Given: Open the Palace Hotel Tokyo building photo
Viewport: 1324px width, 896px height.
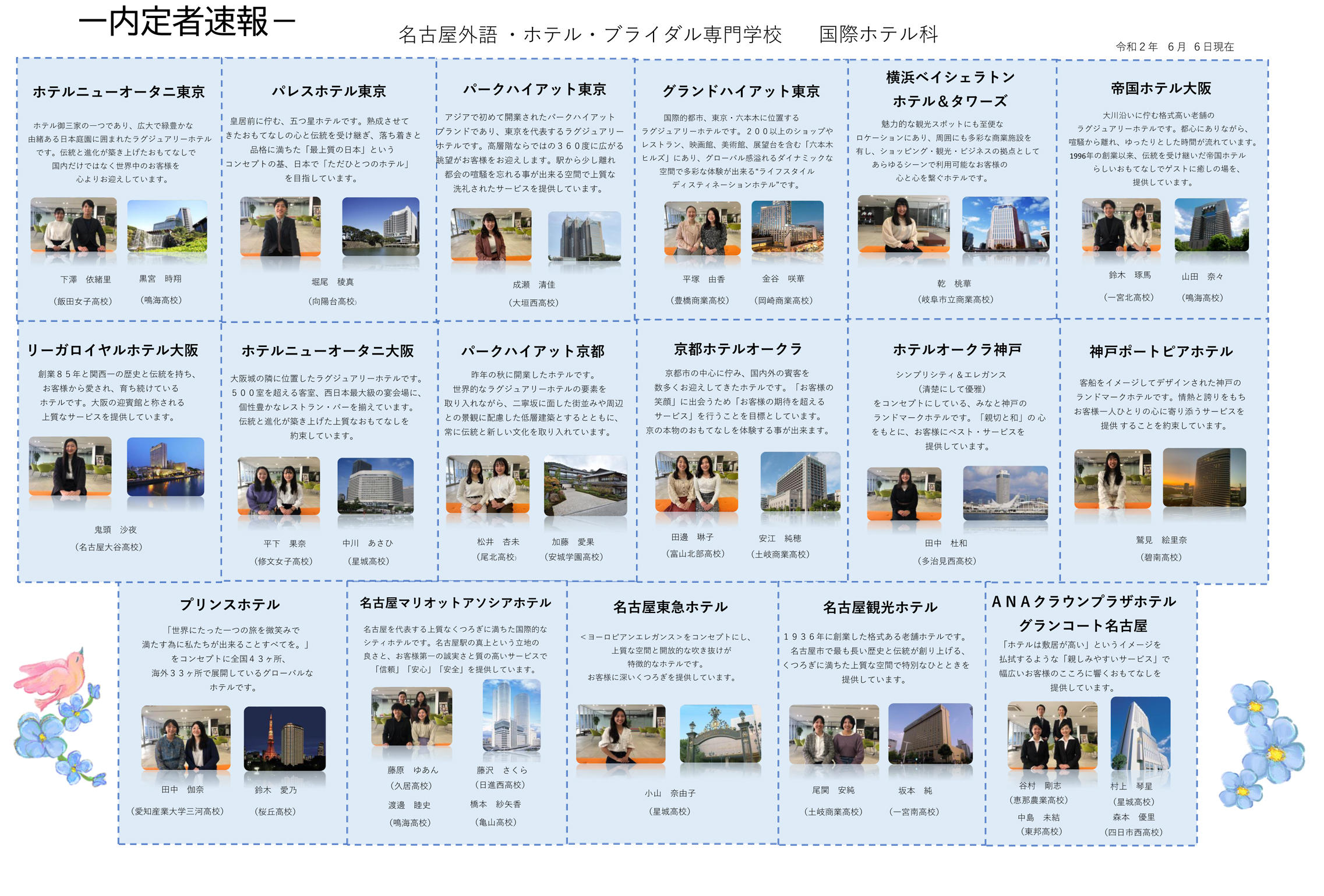Looking at the screenshot, I should pyautogui.click(x=380, y=226).
